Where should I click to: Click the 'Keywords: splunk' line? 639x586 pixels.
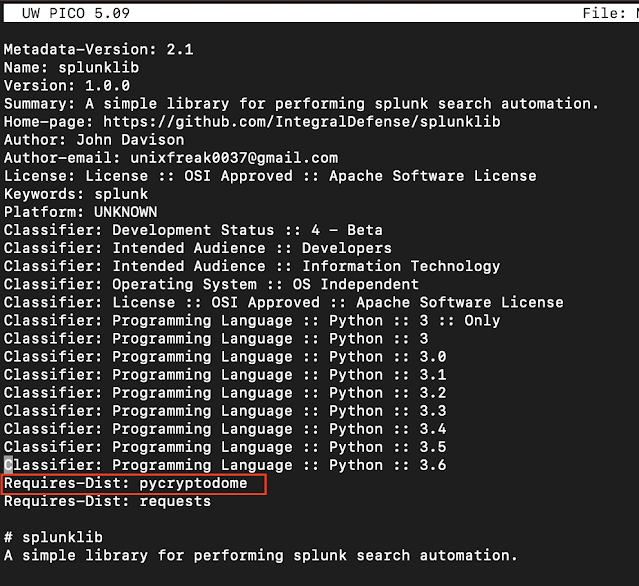pyautogui.click(x=76, y=194)
